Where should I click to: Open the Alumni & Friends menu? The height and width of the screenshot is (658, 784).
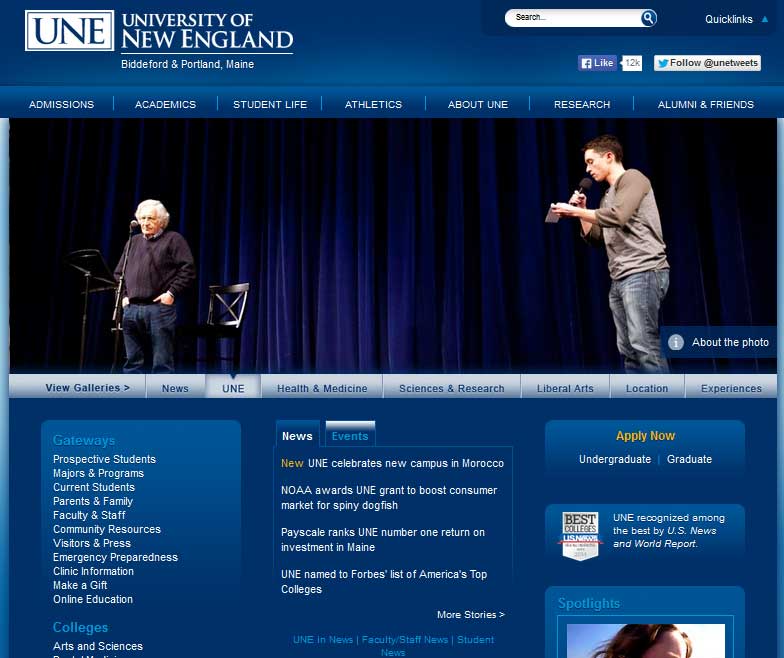click(706, 104)
